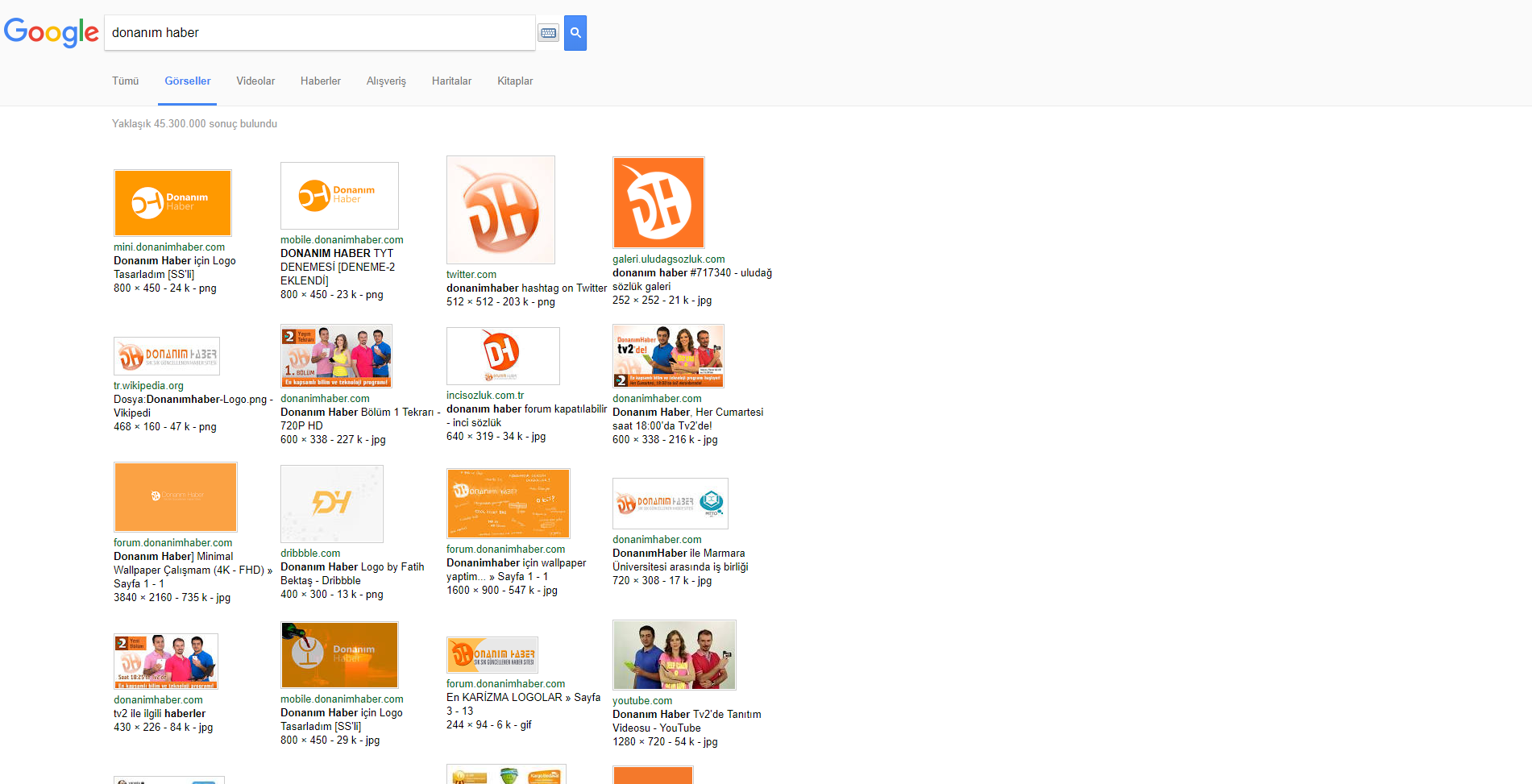The height and width of the screenshot is (784, 1532).
Task: Click the blue search magnifier button
Action: coord(575,33)
